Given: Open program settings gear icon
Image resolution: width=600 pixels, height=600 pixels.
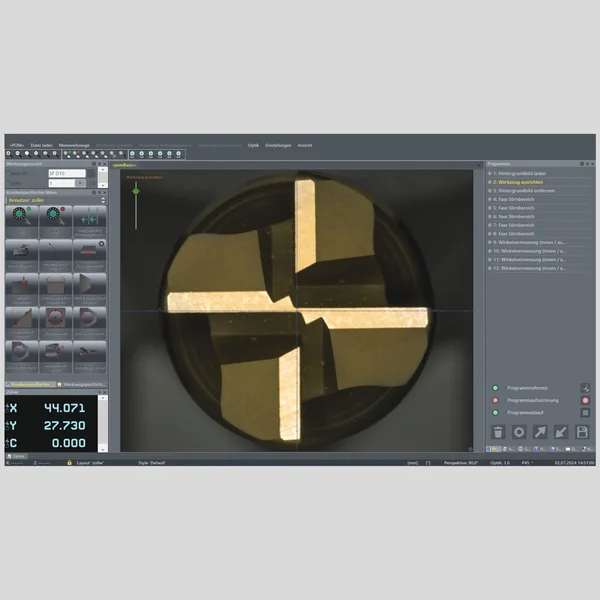Looking at the screenshot, I should 519,432.
